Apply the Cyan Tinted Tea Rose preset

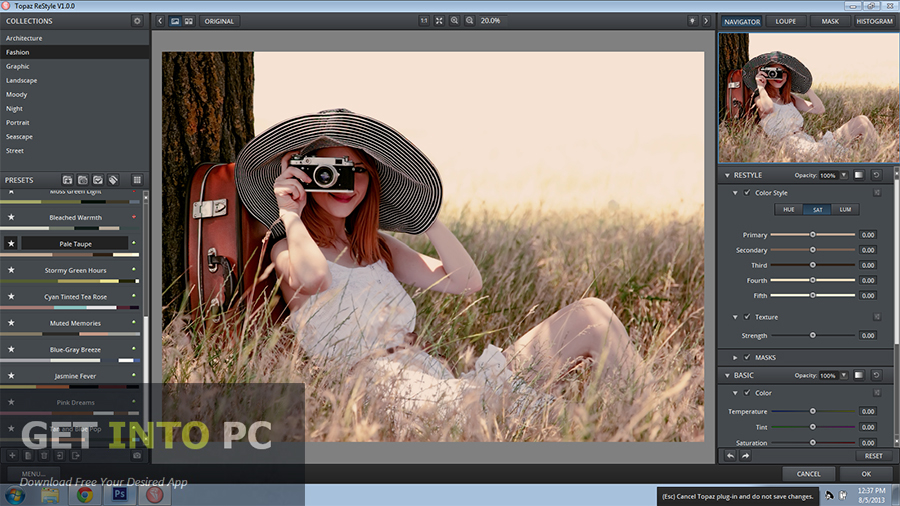tap(75, 297)
